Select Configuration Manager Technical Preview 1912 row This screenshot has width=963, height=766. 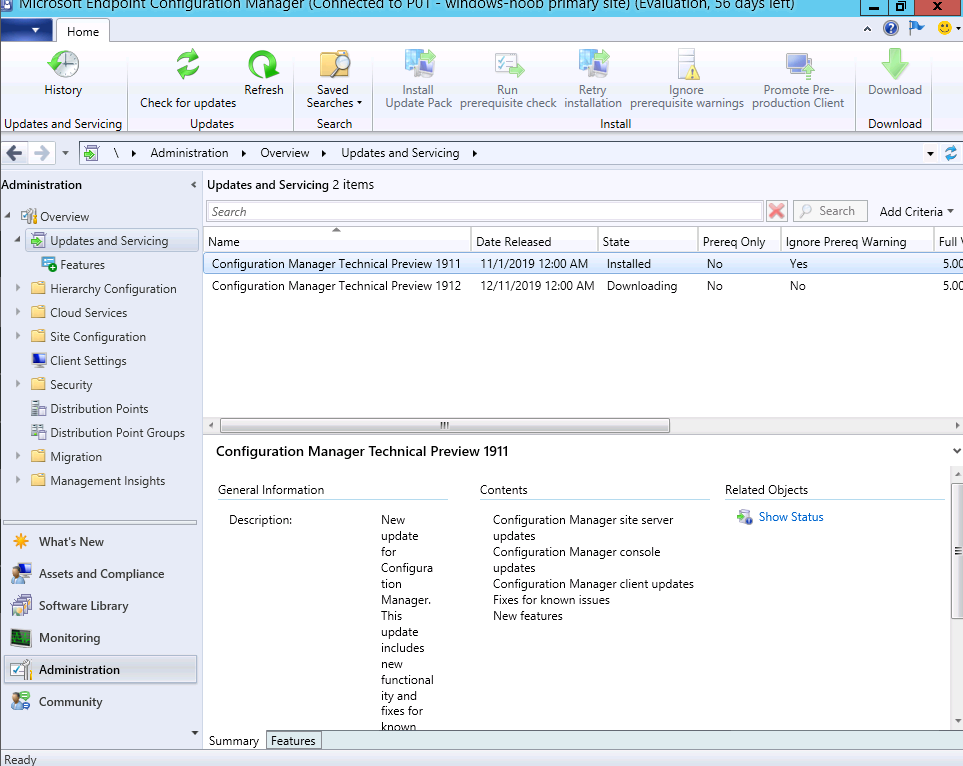[583, 286]
